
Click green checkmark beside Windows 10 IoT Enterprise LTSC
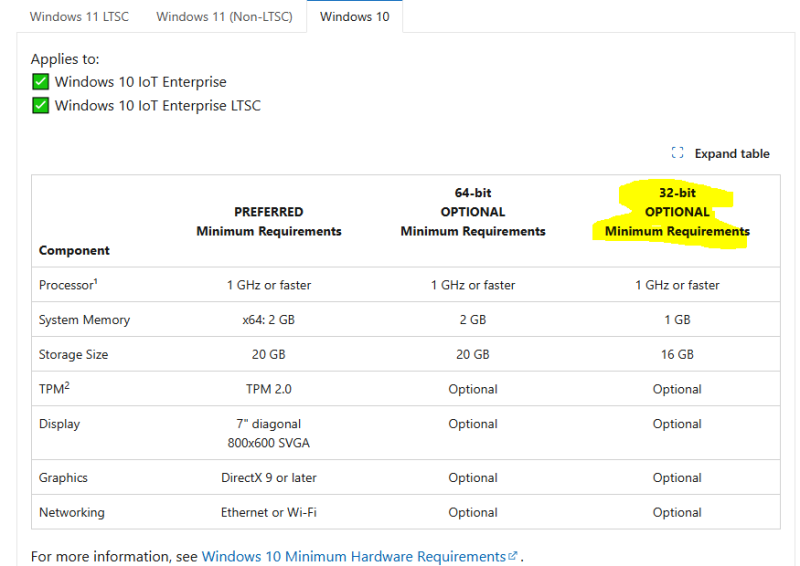(40, 106)
